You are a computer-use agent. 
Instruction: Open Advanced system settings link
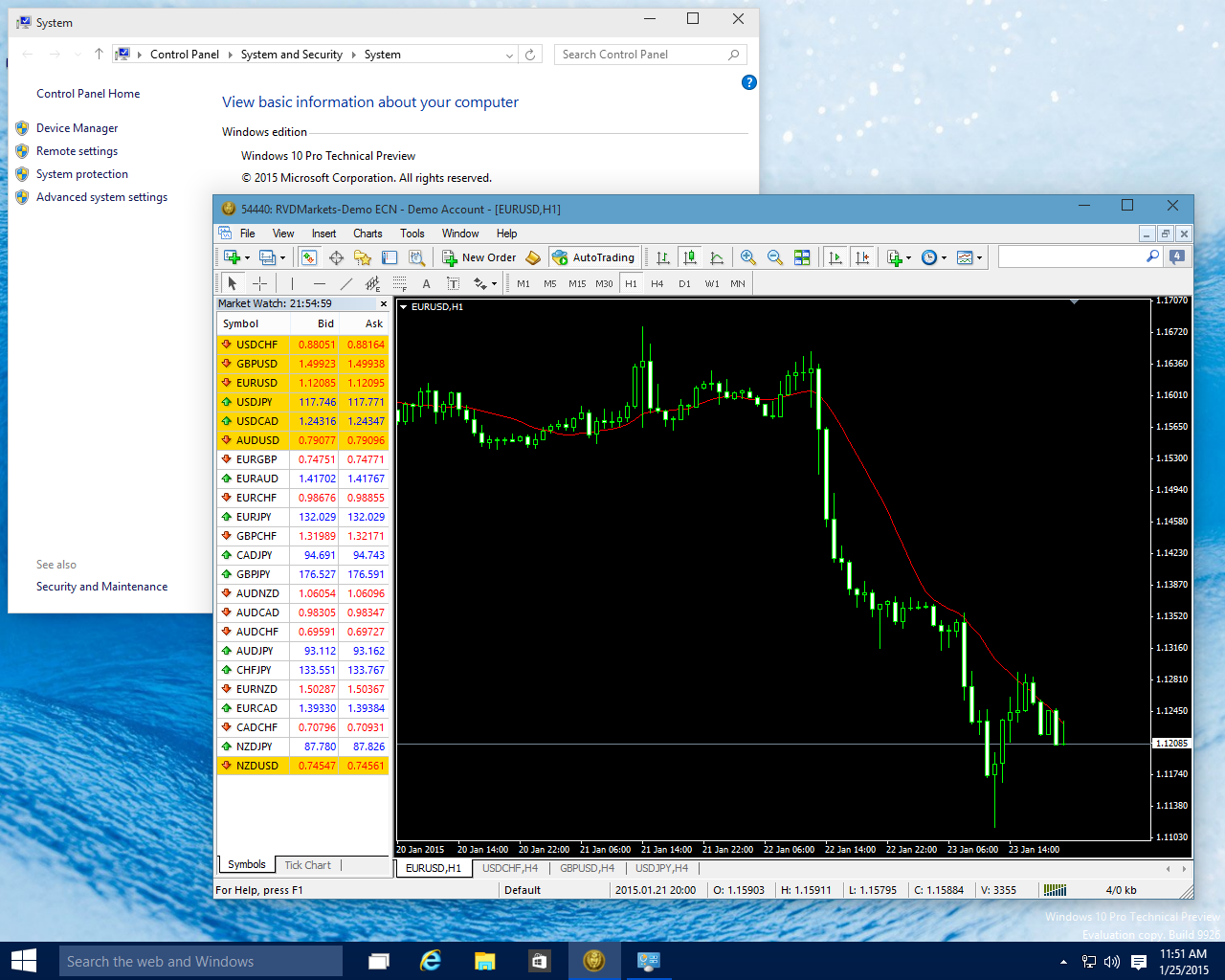pos(102,197)
